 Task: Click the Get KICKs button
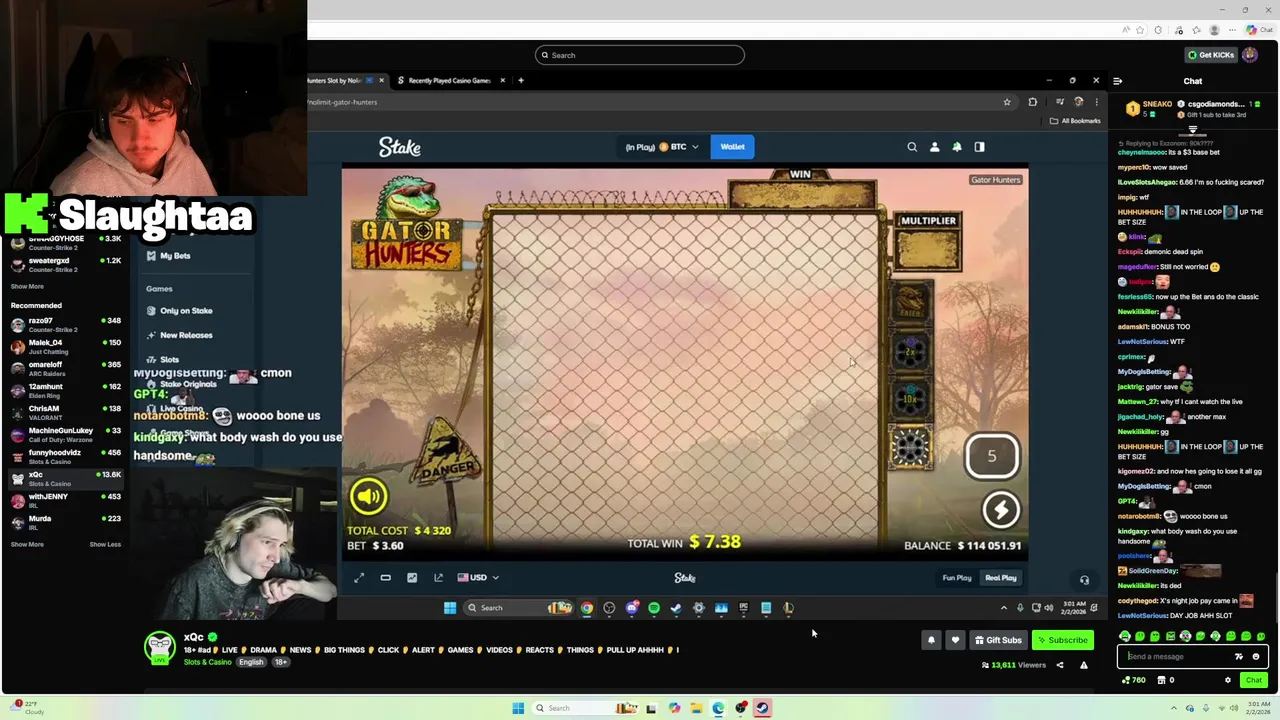pyautogui.click(x=1211, y=55)
